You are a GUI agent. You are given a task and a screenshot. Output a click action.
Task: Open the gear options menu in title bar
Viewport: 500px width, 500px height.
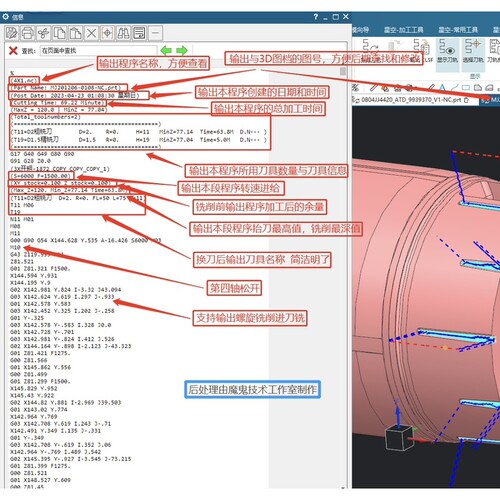point(6,17)
